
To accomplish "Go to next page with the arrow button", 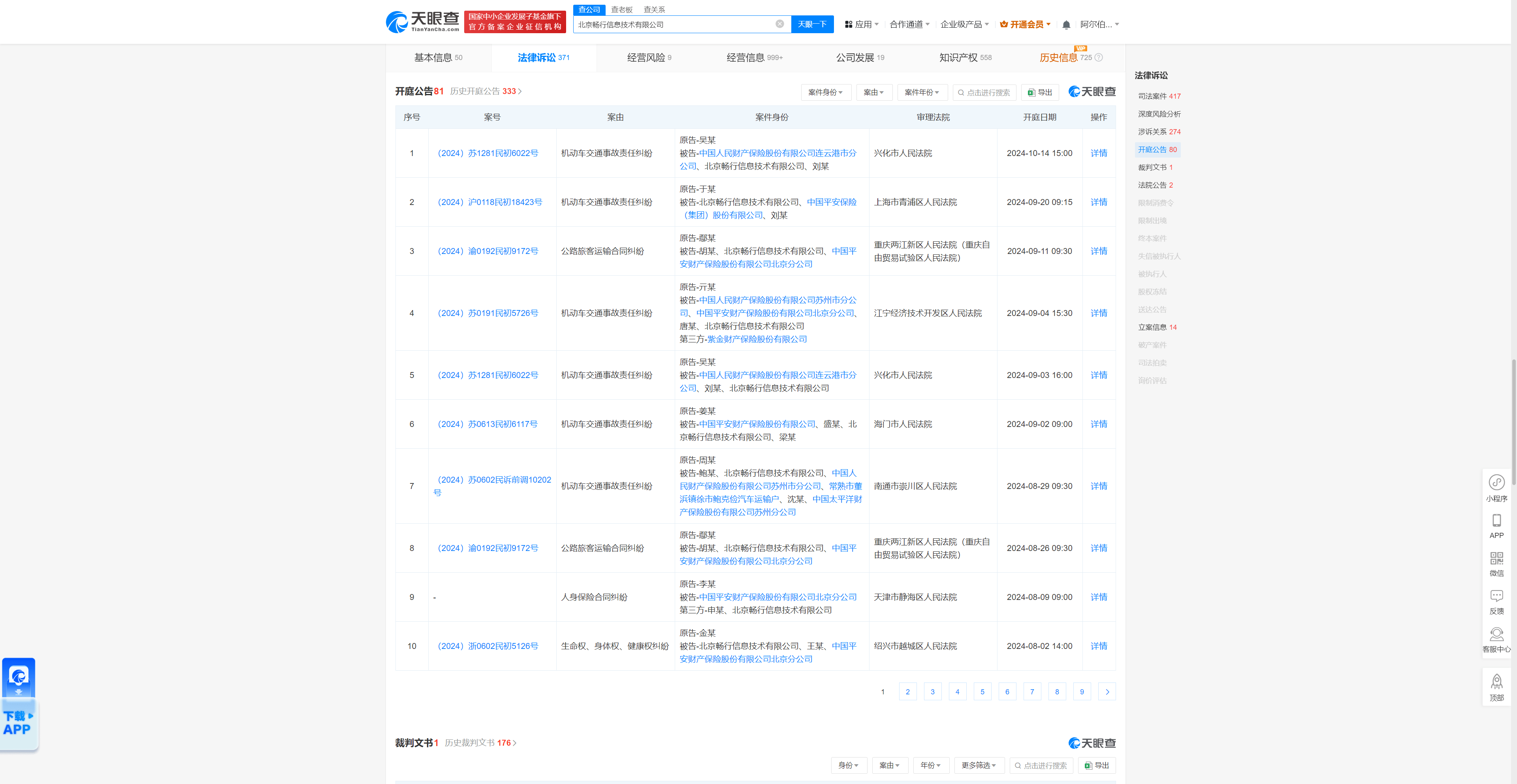I will pos(1107,692).
